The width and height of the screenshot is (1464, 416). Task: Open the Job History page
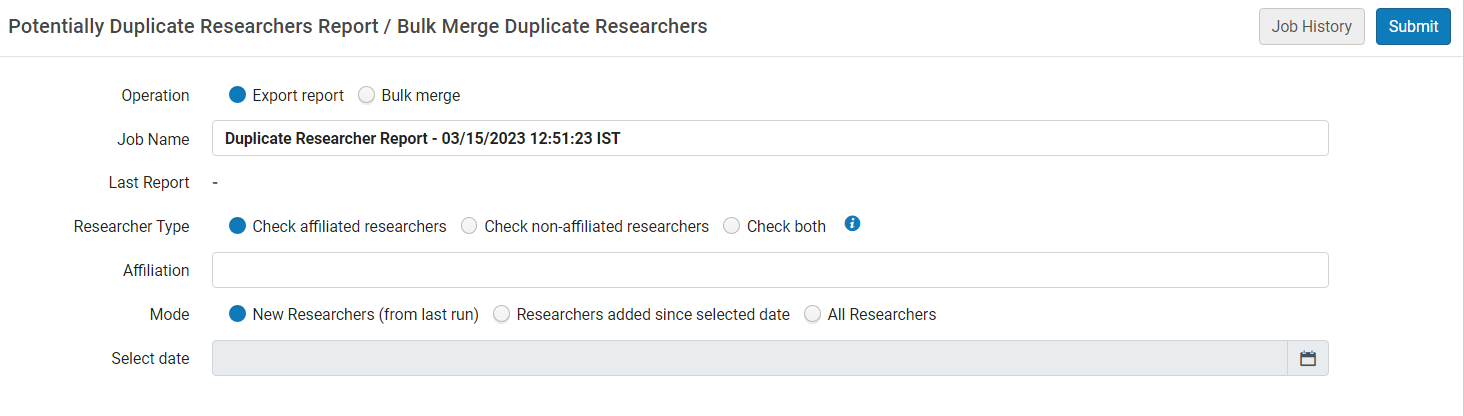[1311, 27]
